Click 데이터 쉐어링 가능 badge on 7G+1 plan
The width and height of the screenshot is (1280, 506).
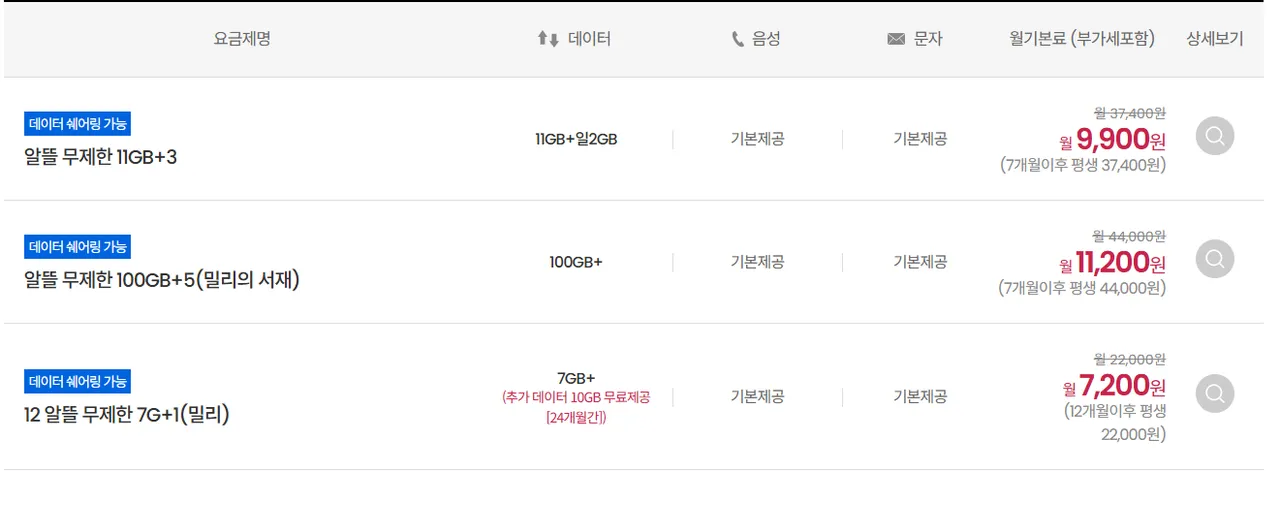click(x=78, y=381)
